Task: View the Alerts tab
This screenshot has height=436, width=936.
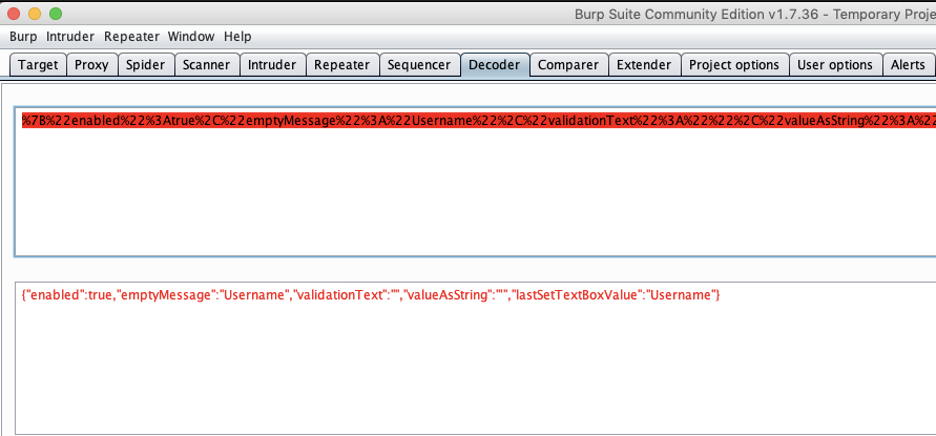Action: pos(908,65)
